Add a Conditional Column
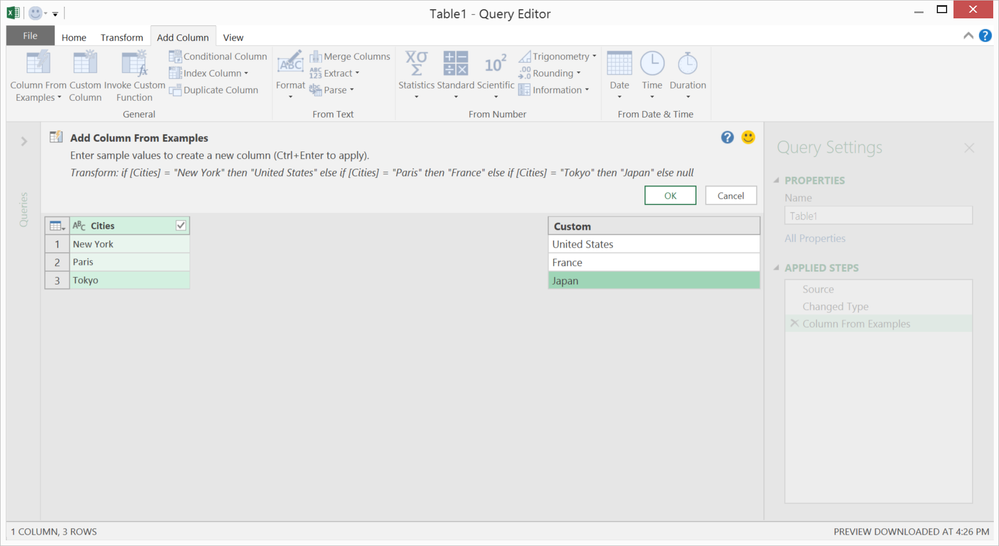Screen dimensions: 999x546 click(x=218, y=56)
